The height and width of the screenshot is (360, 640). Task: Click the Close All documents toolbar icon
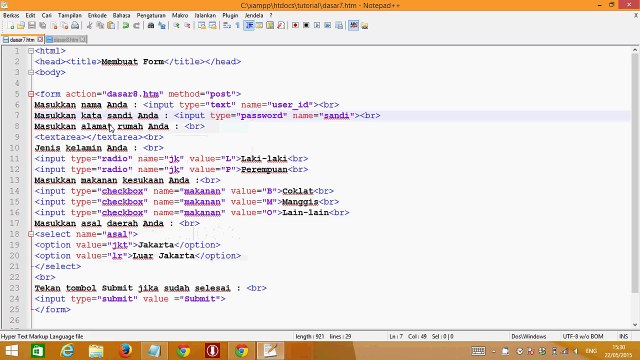(x=64, y=25)
